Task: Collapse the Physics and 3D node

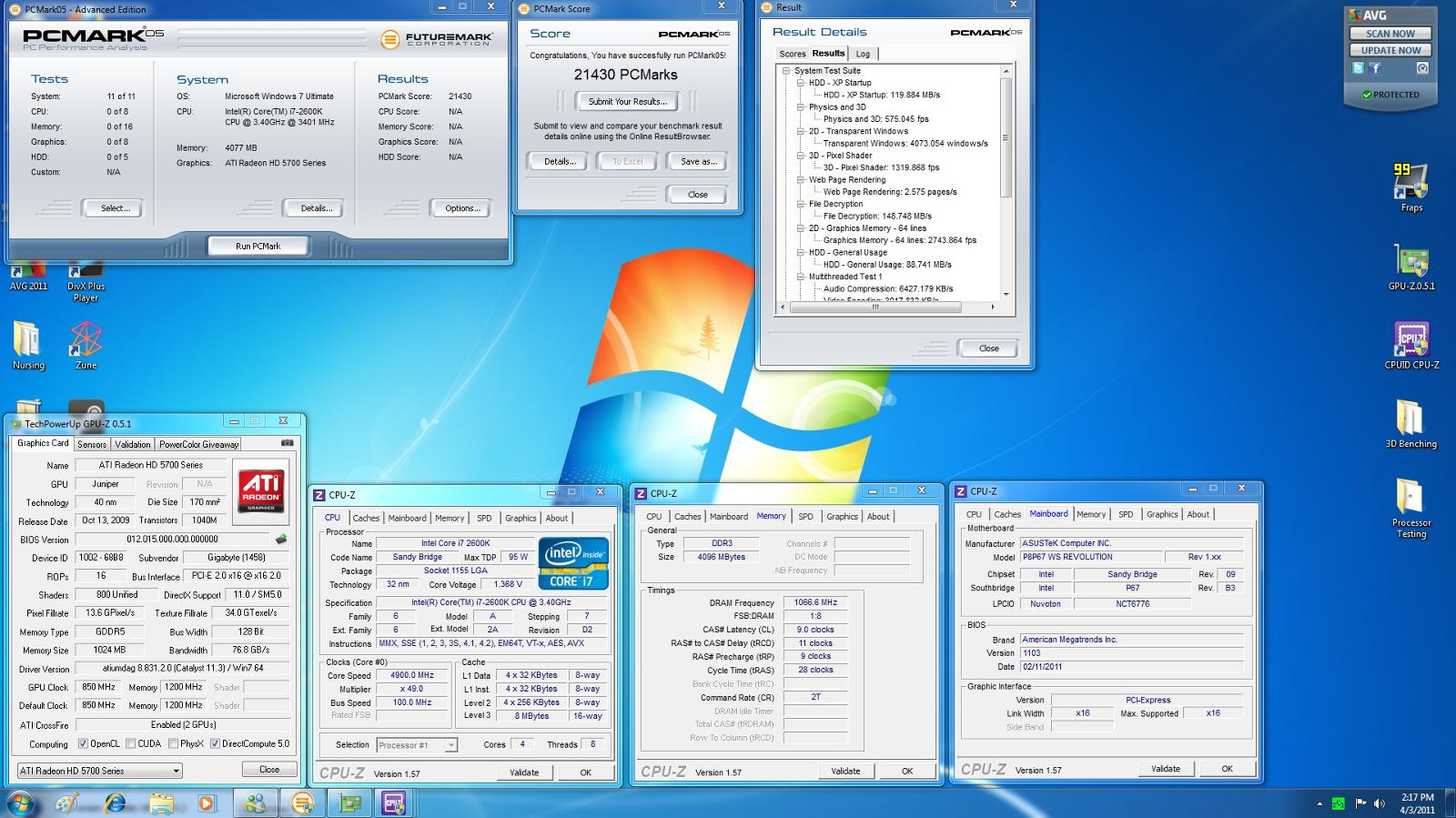Action: (x=801, y=107)
